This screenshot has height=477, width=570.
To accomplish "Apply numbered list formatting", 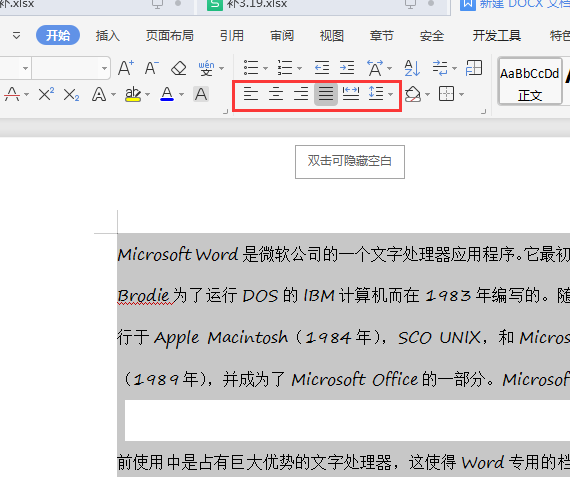I will [285, 68].
